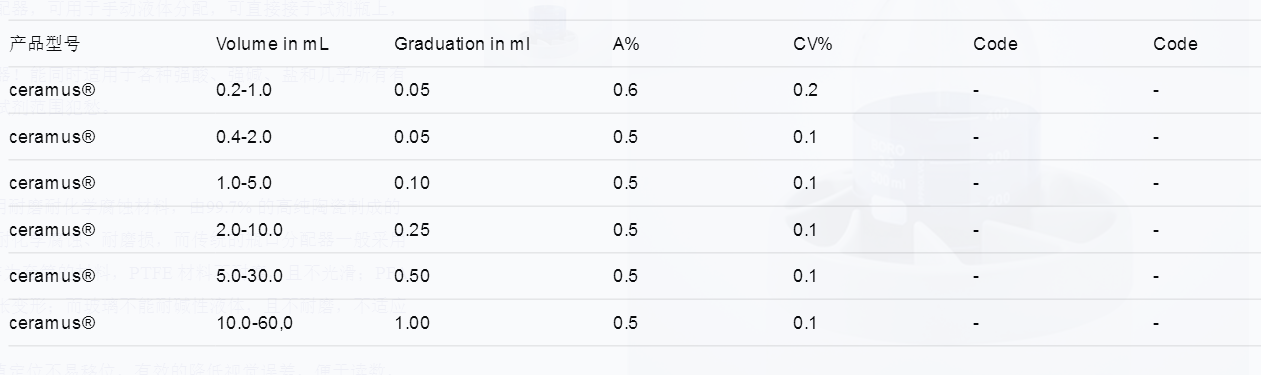Open the ceramus® 0.4-2.0 product row
Screen dimensions: 1261x375
pyautogui.click(x=52, y=137)
